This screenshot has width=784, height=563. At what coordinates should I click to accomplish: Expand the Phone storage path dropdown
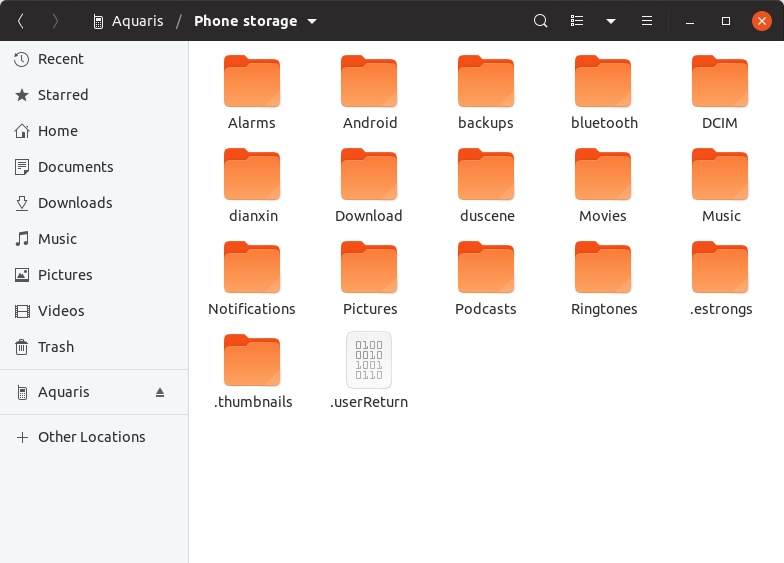pos(312,21)
